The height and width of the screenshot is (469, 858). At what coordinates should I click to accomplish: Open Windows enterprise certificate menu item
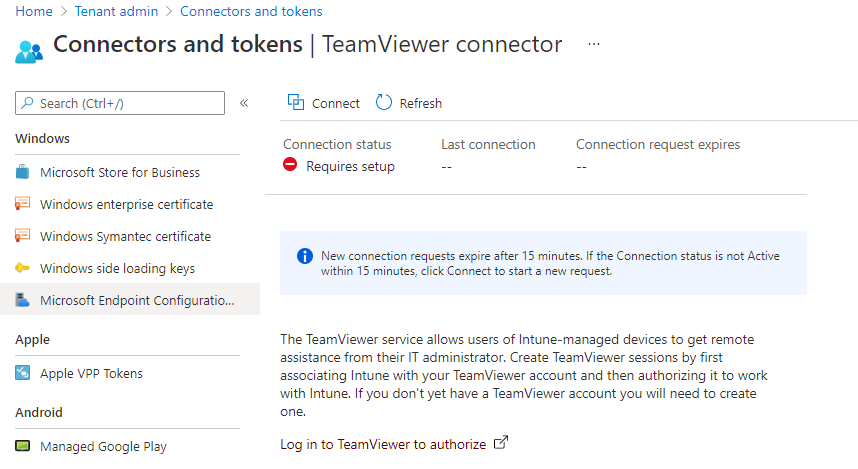(x=126, y=204)
